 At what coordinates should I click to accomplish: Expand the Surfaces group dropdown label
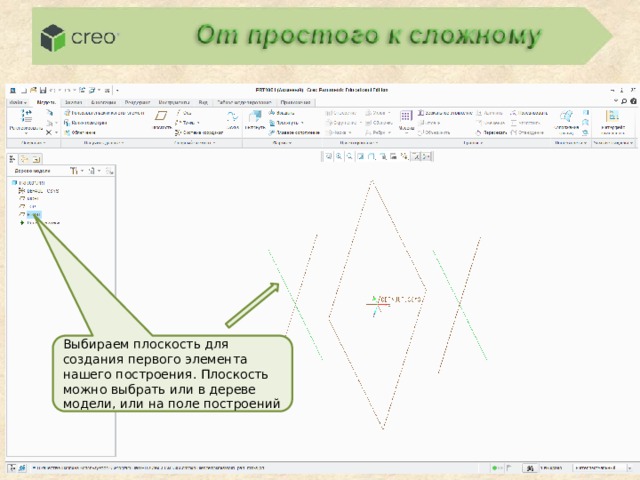click(x=571, y=143)
